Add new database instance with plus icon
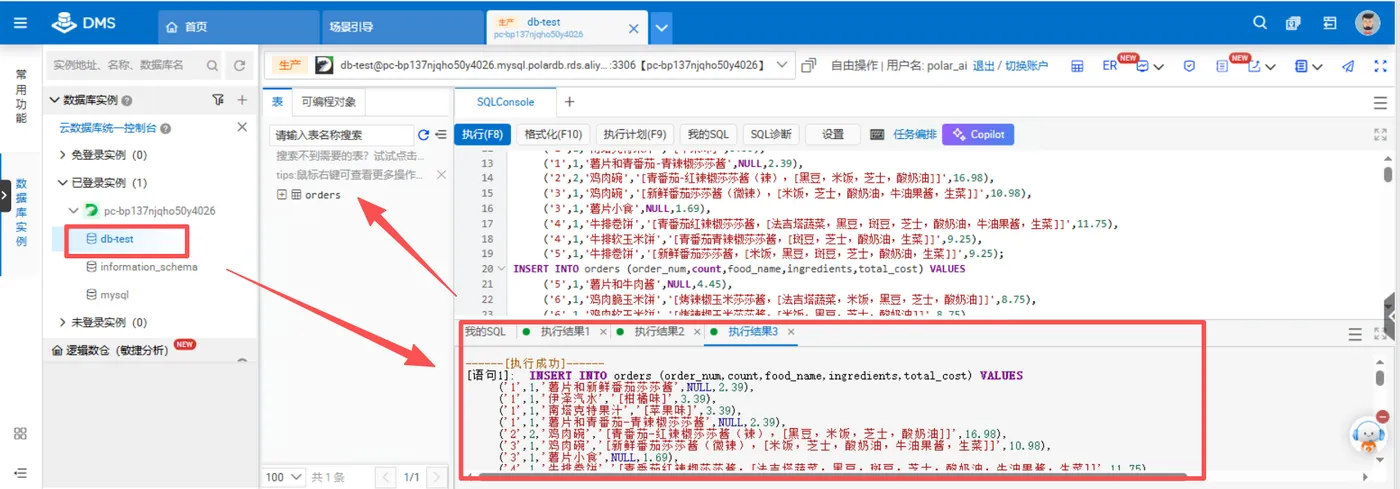This screenshot has width=1400, height=489. tap(242, 100)
